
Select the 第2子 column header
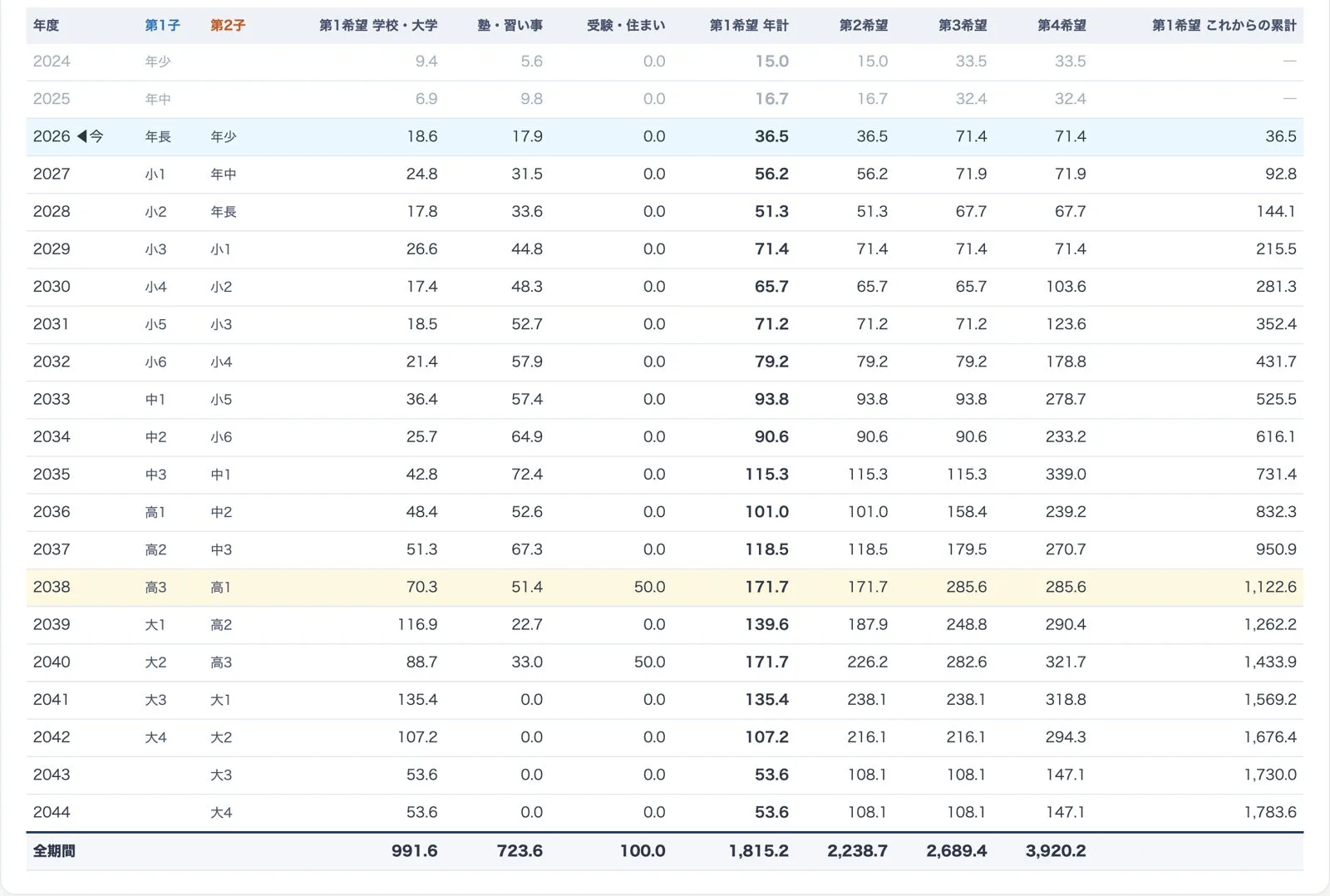[x=228, y=26]
